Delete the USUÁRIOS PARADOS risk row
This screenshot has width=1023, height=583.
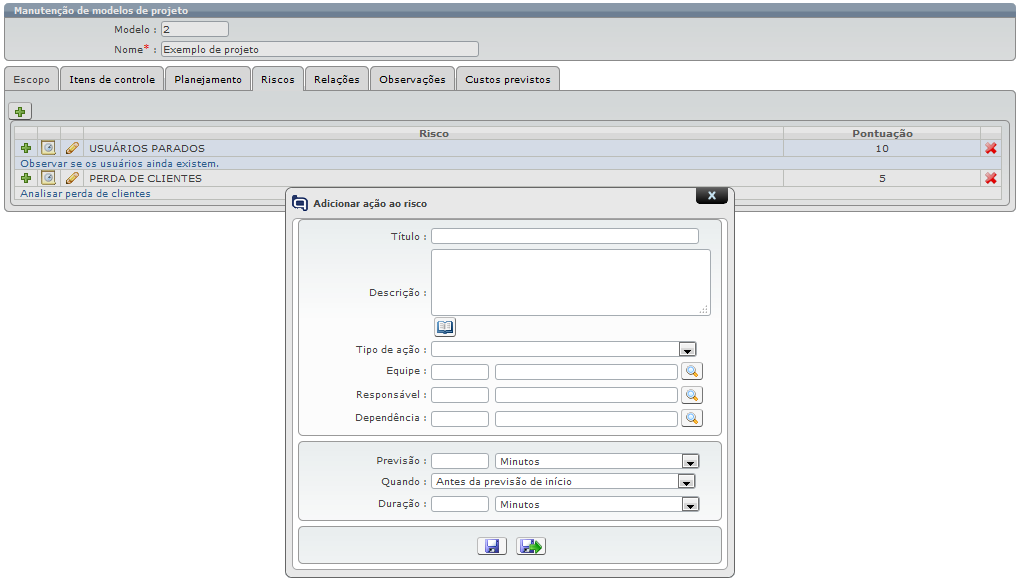point(990,148)
